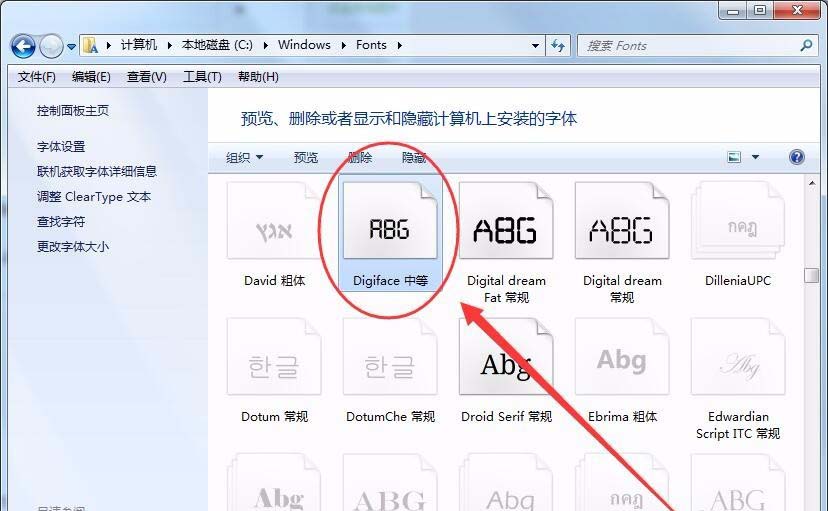Click the Digiface 中等 label text
Image resolution: width=828 pixels, height=511 pixels.
pos(390,281)
